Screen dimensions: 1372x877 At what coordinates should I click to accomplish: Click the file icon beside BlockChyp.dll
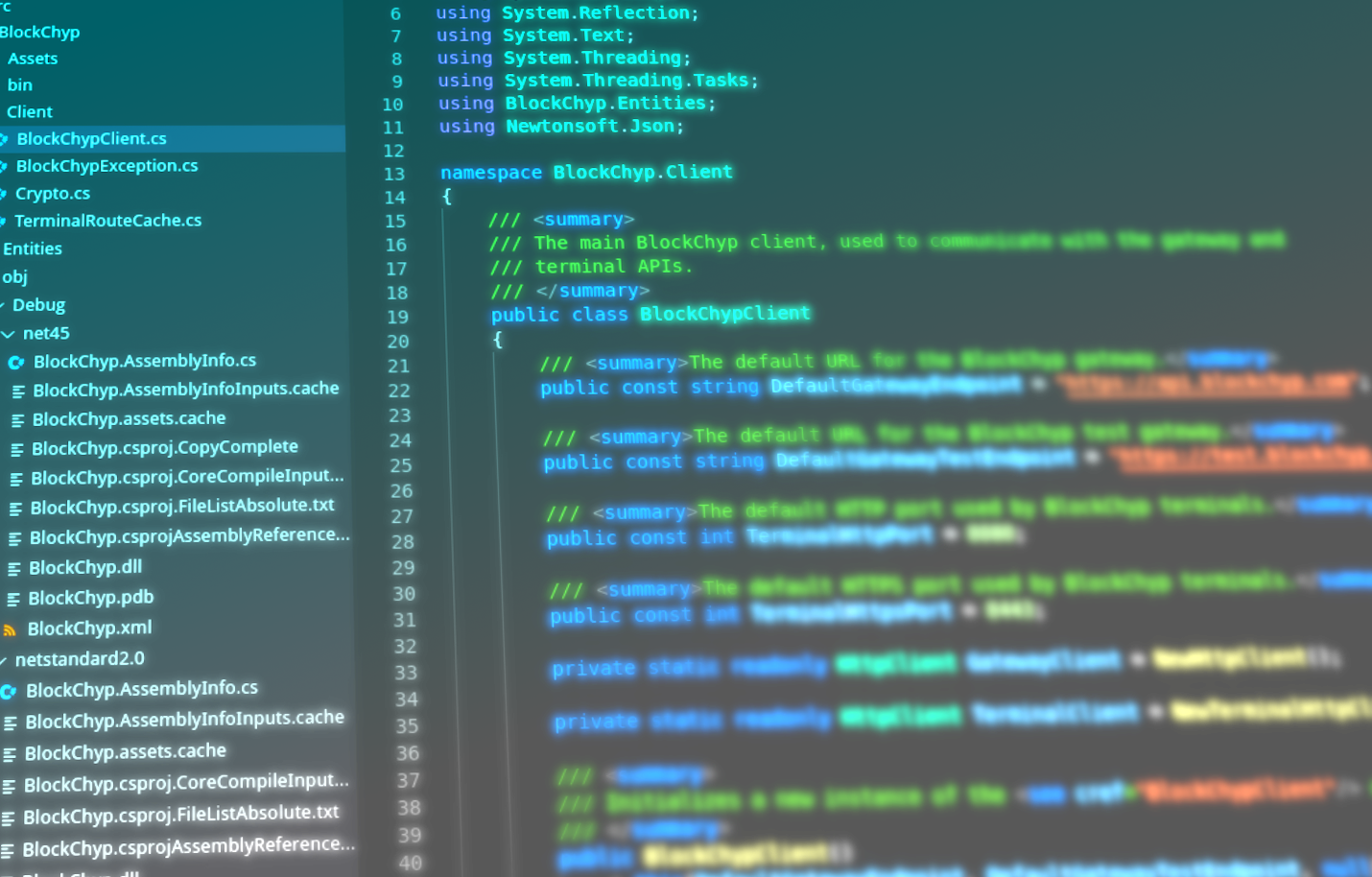click(14, 570)
